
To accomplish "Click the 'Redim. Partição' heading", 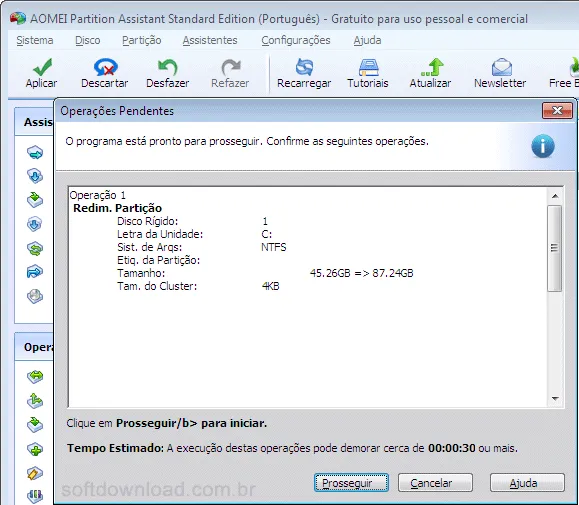I will [117, 208].
